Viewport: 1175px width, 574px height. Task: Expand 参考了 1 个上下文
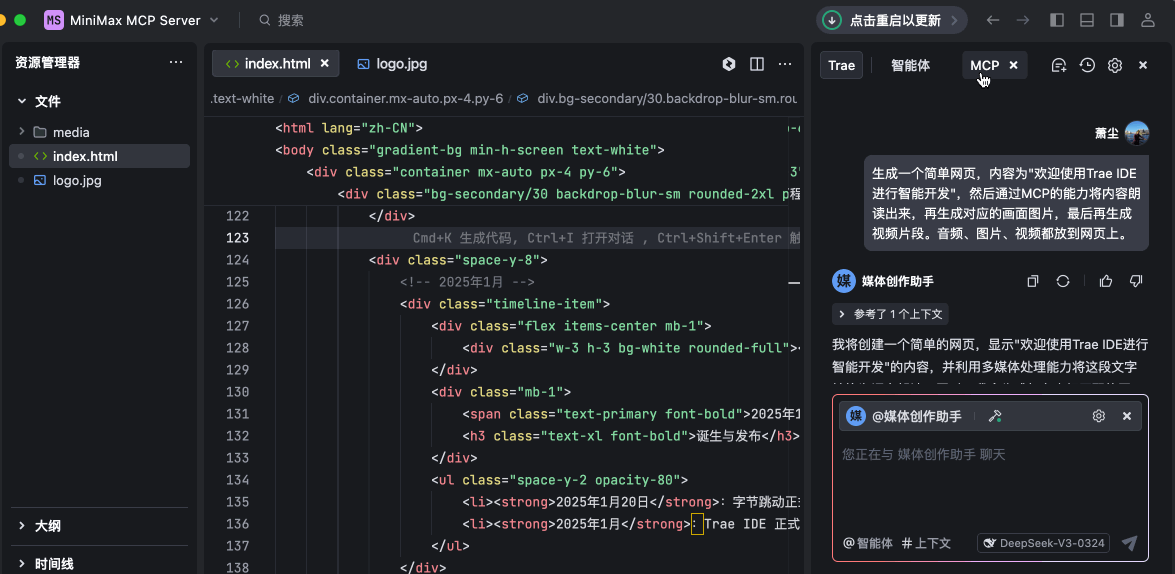pyautogui.click(x=890, y=314)
